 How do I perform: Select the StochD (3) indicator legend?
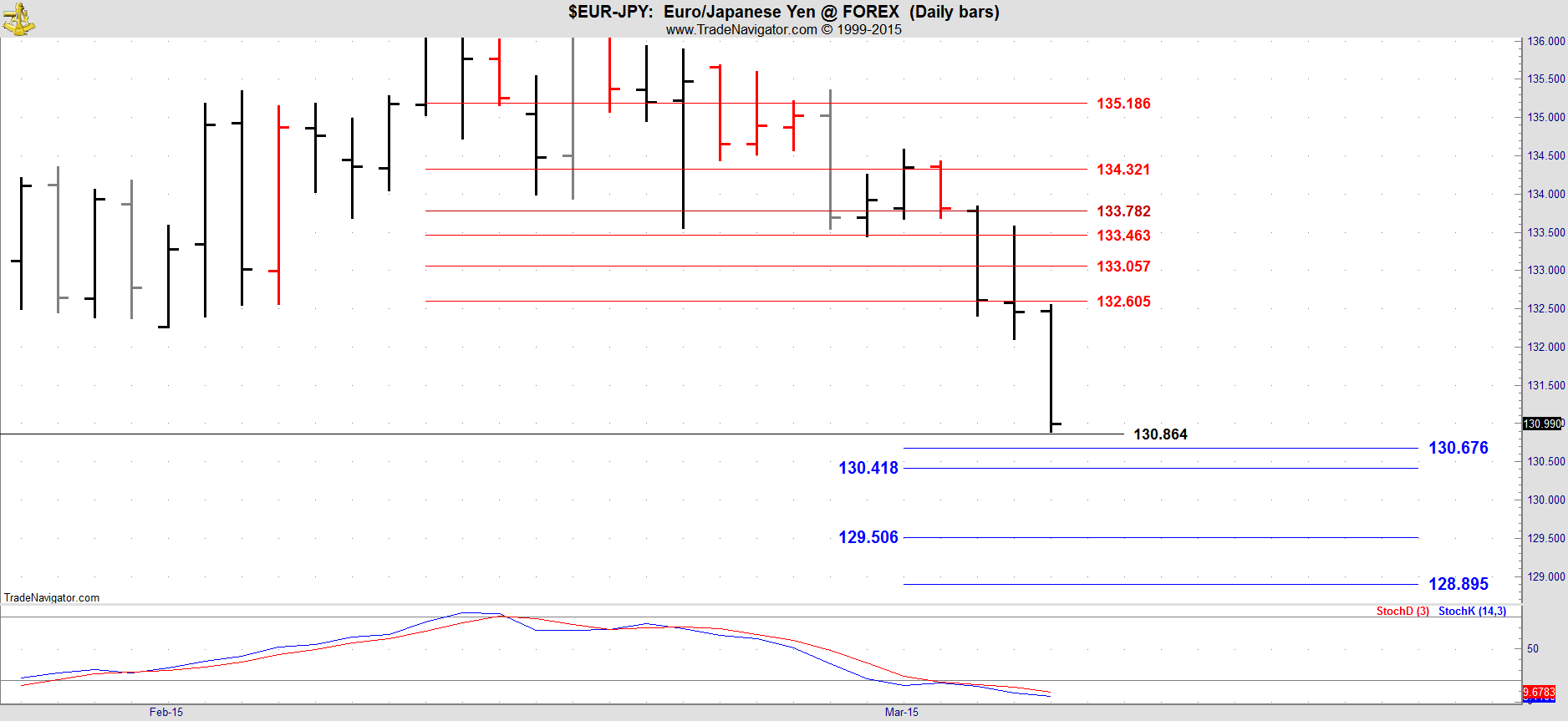(1402, 612)
